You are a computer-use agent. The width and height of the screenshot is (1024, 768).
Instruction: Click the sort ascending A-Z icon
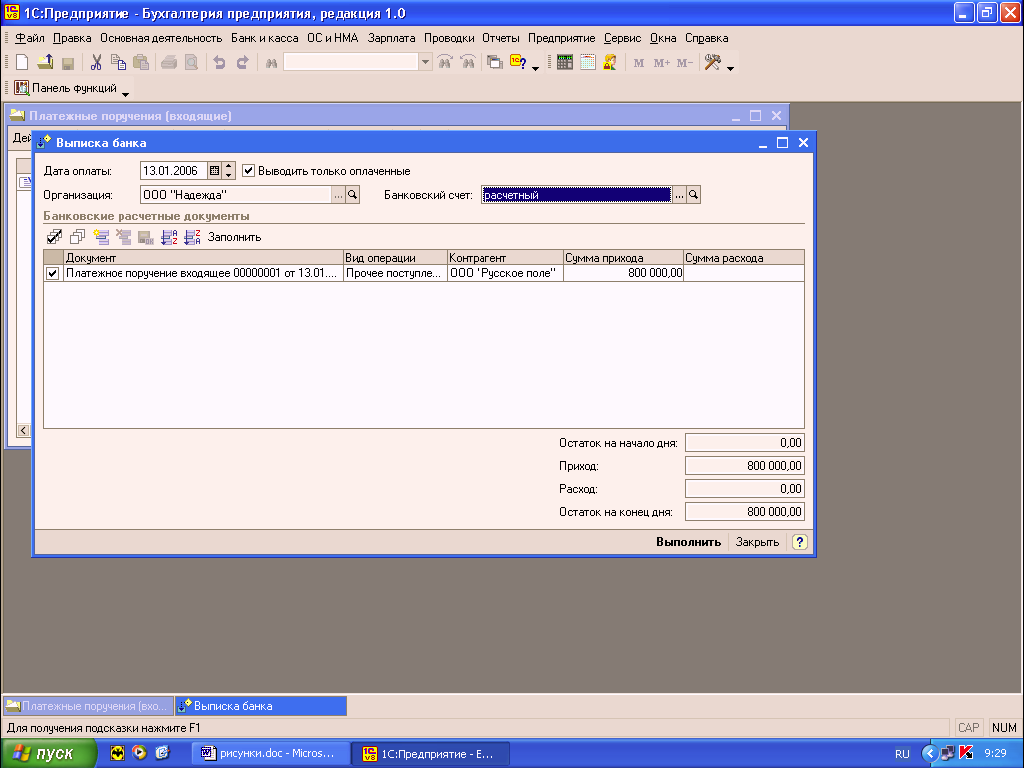tap(169, 237)
